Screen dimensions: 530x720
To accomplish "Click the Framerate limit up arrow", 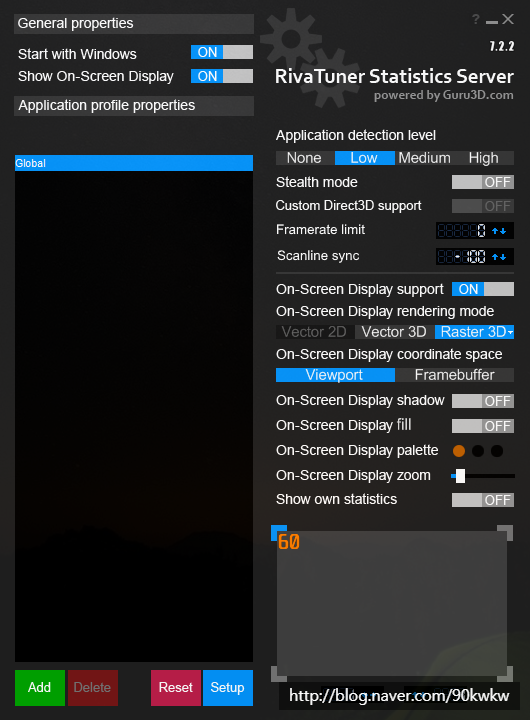I will [x=495, y=231].
